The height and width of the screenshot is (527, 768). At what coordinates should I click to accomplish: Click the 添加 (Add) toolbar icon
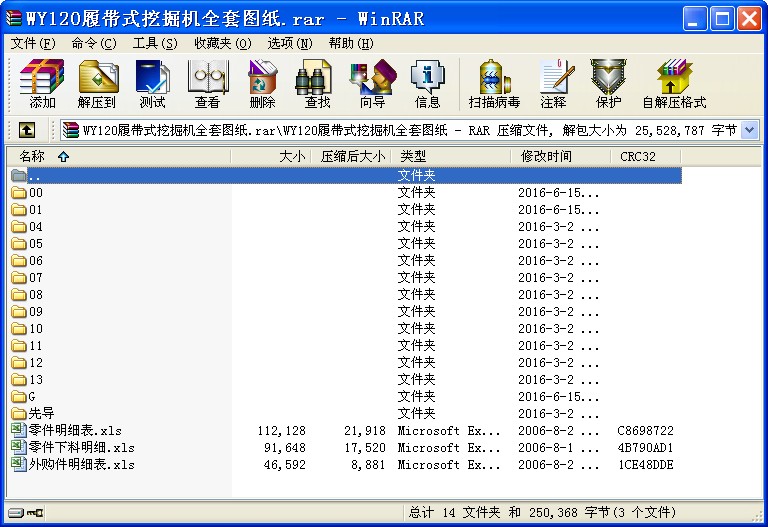point(42,84)
